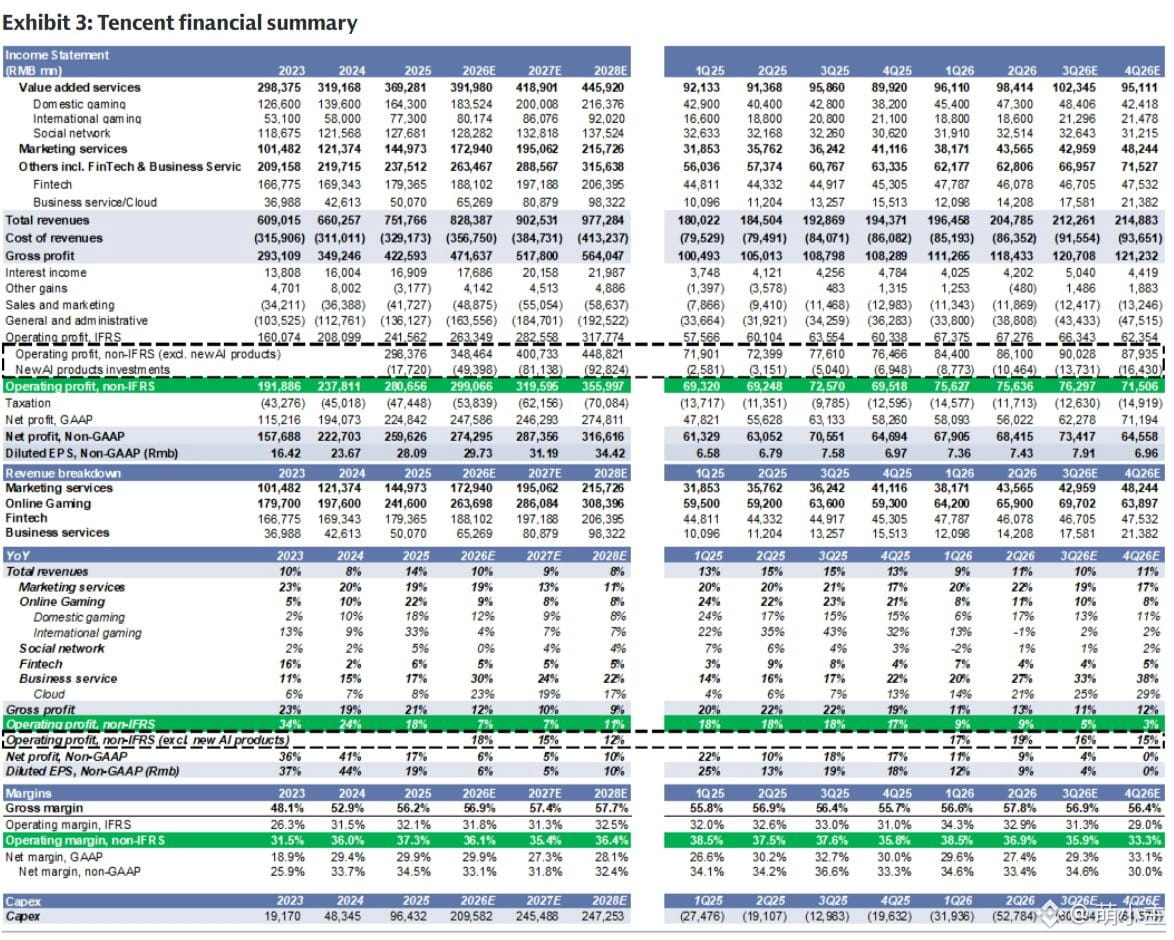Click Operating profit non-IFRS 1Q25 value "69,320"
1174x940 pixels.
point(702,386)
